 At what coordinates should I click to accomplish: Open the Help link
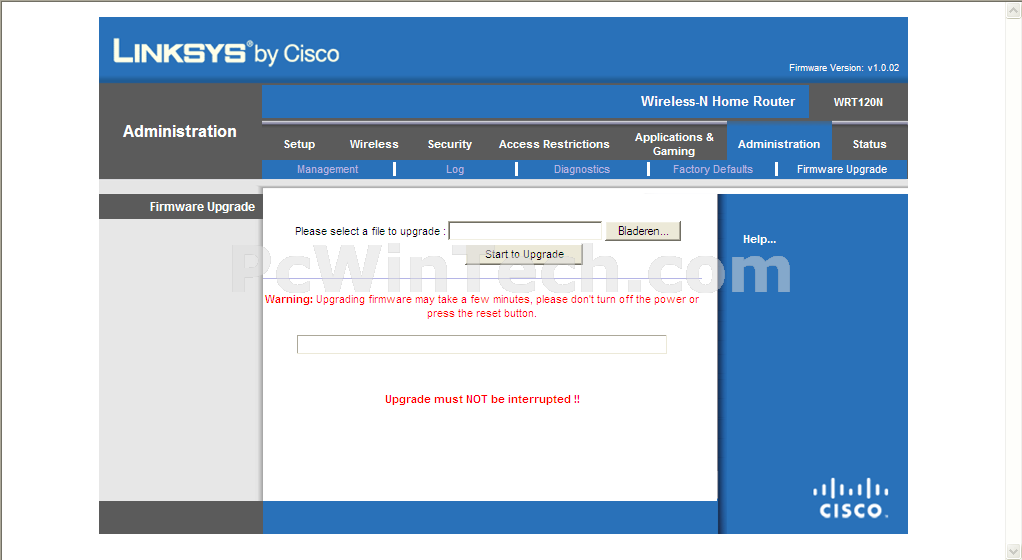tap(759, 239)
